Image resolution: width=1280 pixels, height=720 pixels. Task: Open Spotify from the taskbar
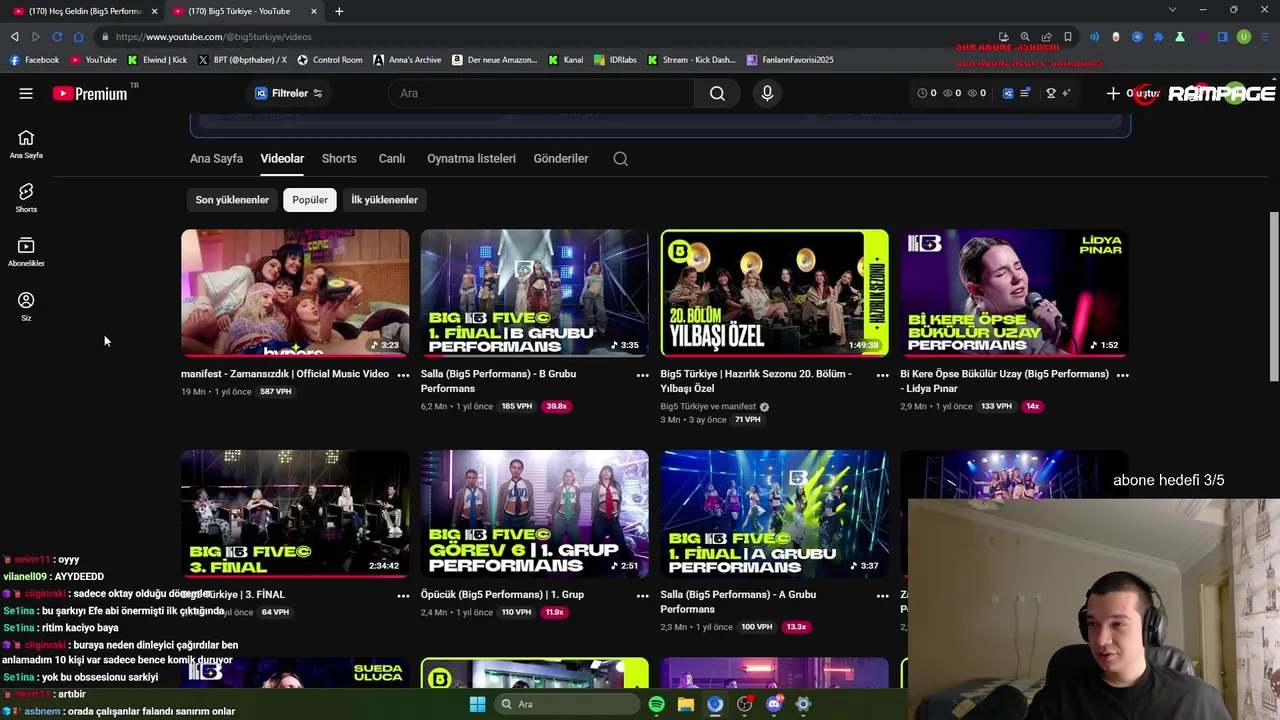pyautogui.click(x=656, y=704)
